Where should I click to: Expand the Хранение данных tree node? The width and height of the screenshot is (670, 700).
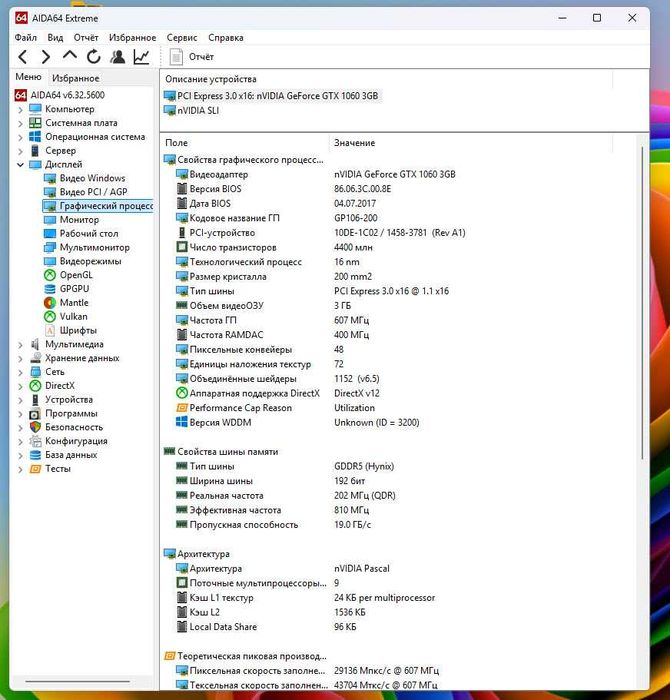point(20,358)
